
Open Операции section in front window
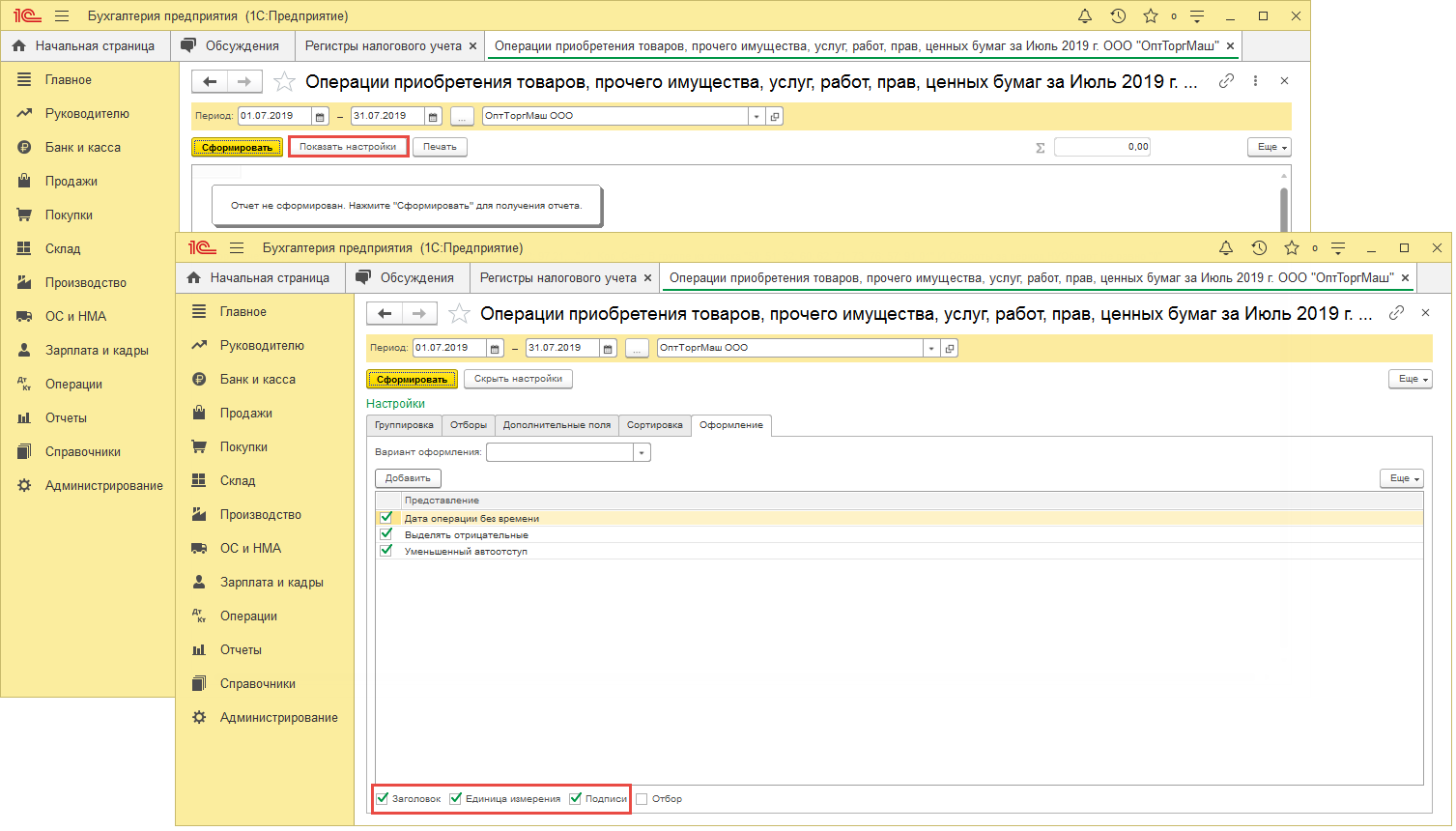point(248,616)
